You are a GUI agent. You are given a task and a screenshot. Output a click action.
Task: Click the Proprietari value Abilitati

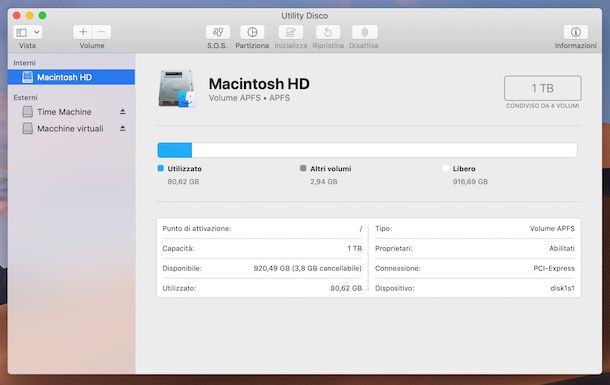tap(562, 248)
